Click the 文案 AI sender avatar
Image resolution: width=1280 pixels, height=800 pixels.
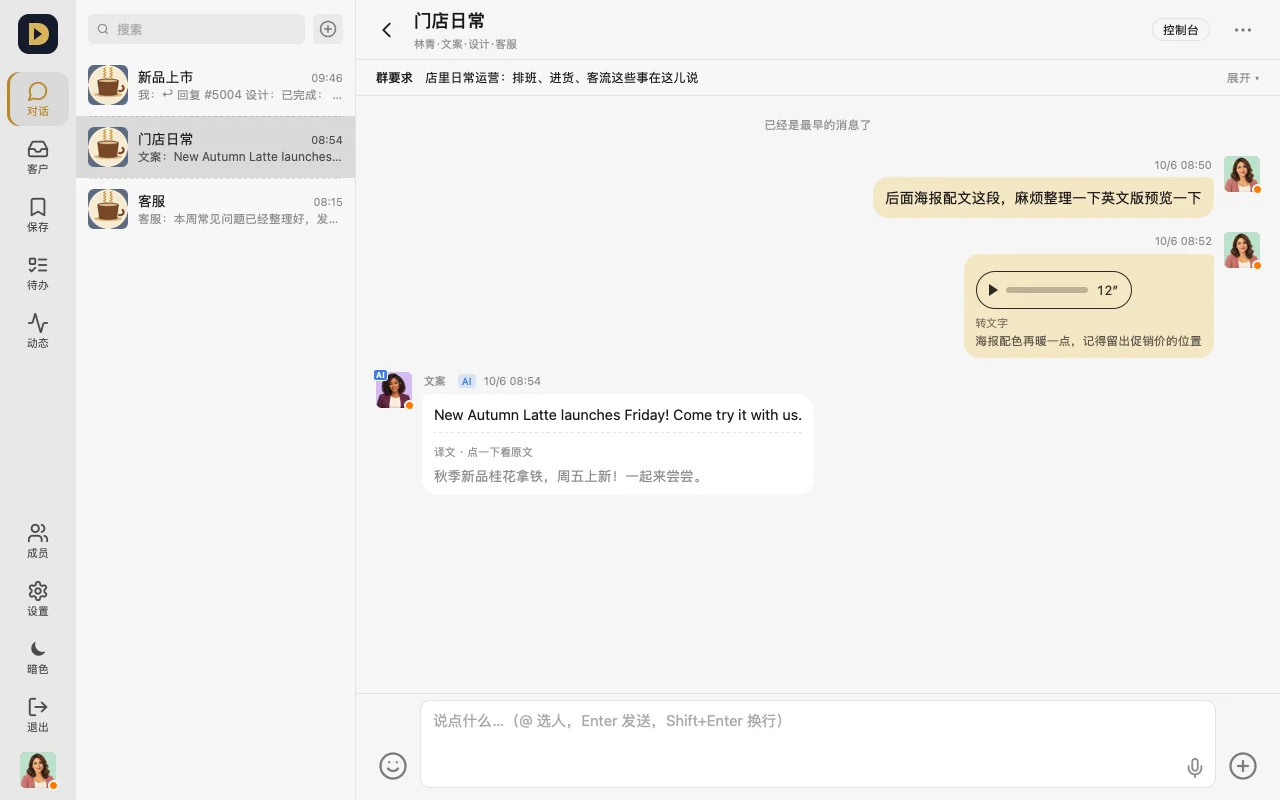(394, 390)
